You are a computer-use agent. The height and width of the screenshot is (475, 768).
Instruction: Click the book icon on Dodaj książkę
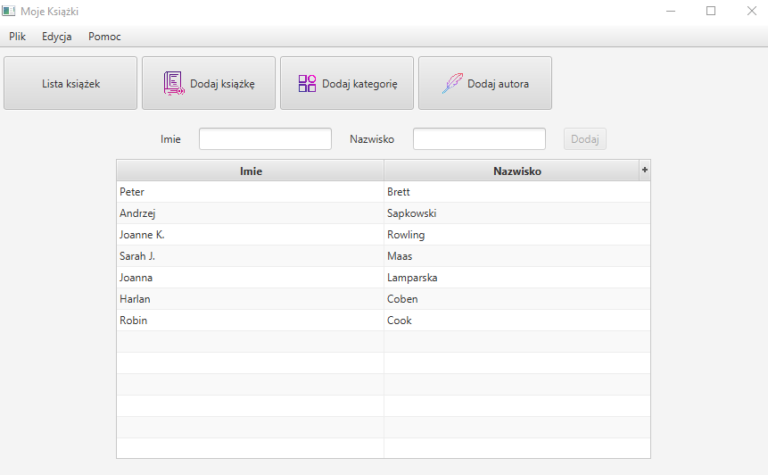click(x=174, y=84)
